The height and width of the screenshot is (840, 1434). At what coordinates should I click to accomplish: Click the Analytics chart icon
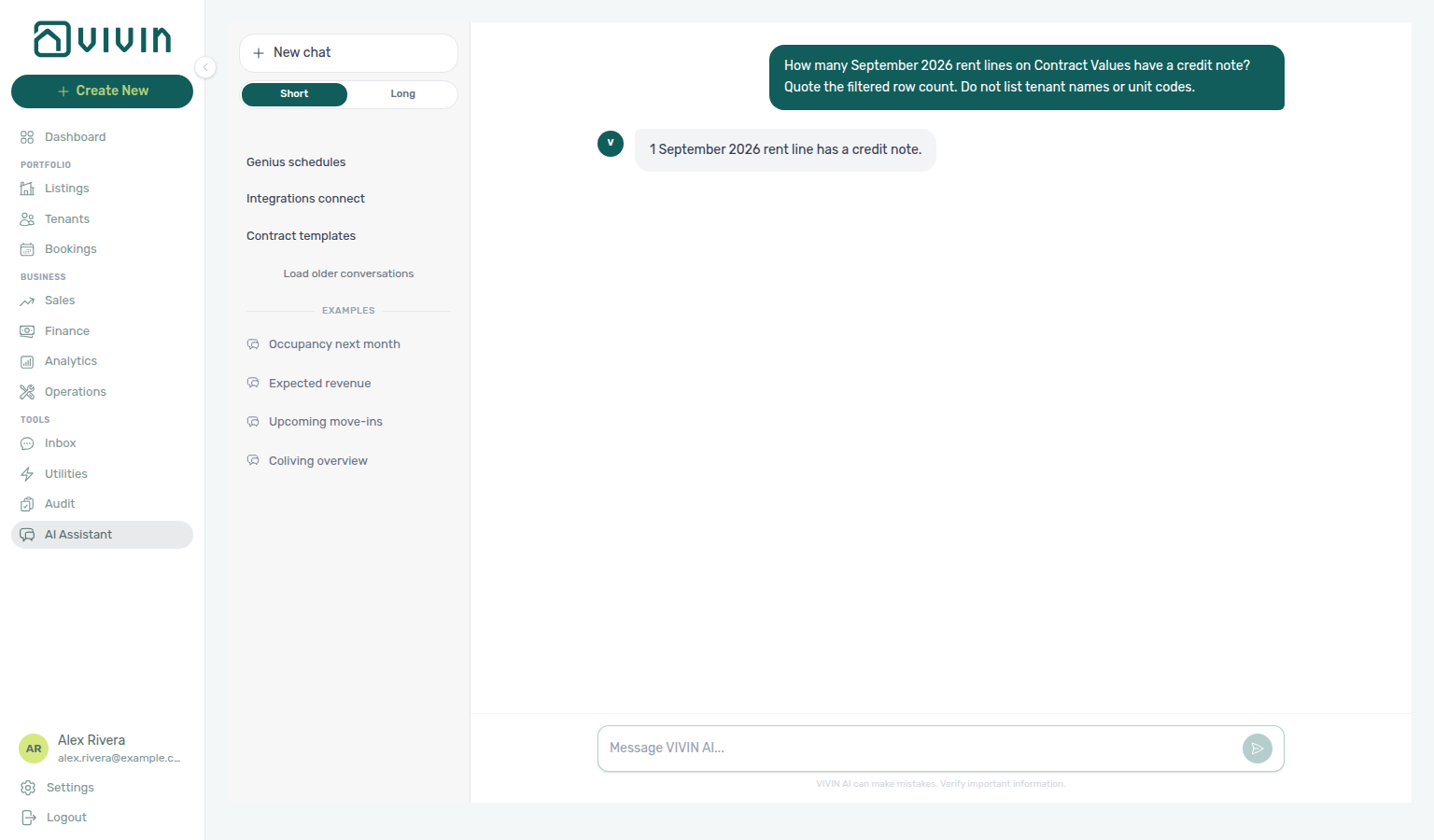[27, 361]
